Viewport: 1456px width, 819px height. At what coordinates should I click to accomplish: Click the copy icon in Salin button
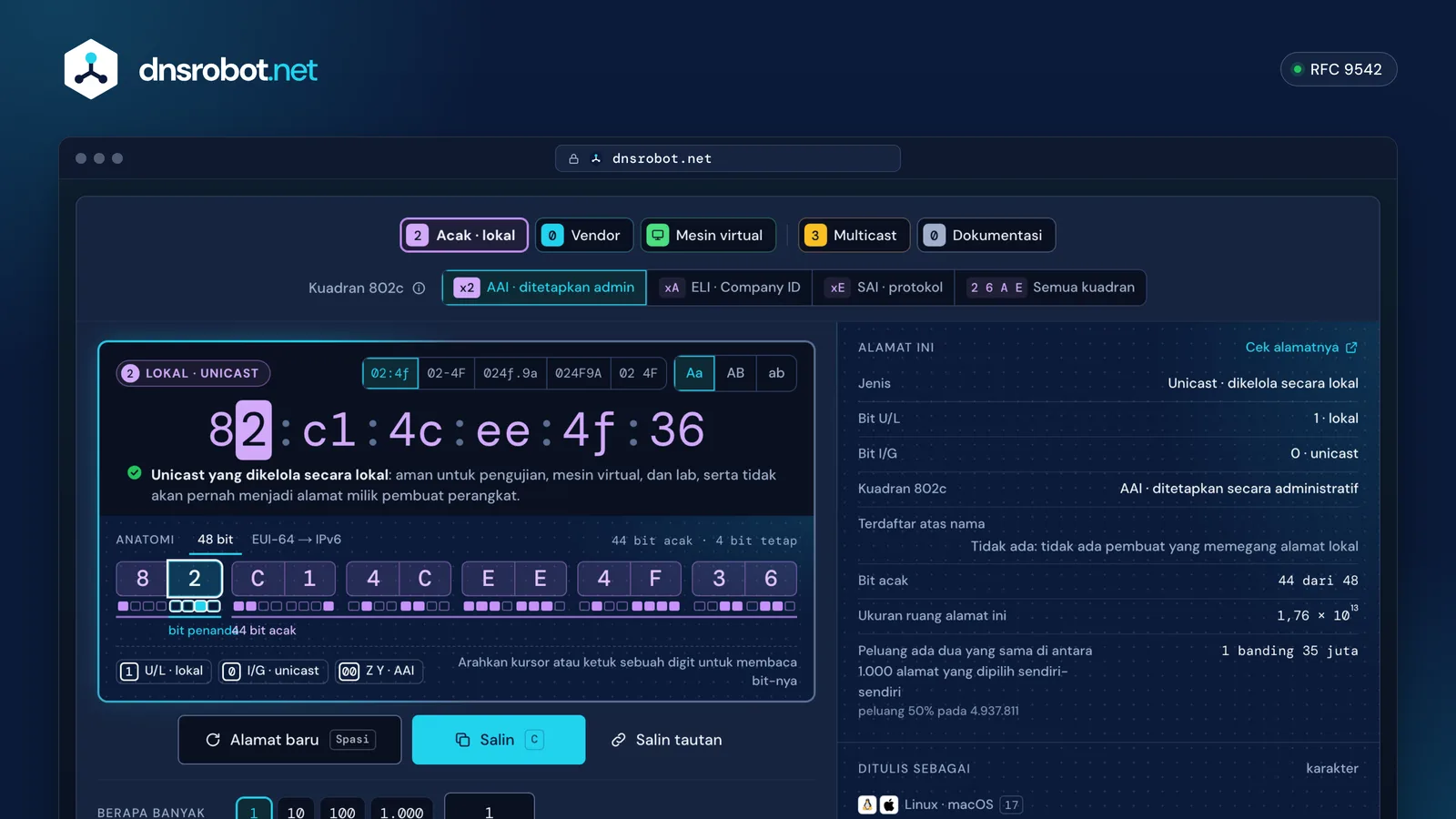pyautogui.click(x=462, y=740)
